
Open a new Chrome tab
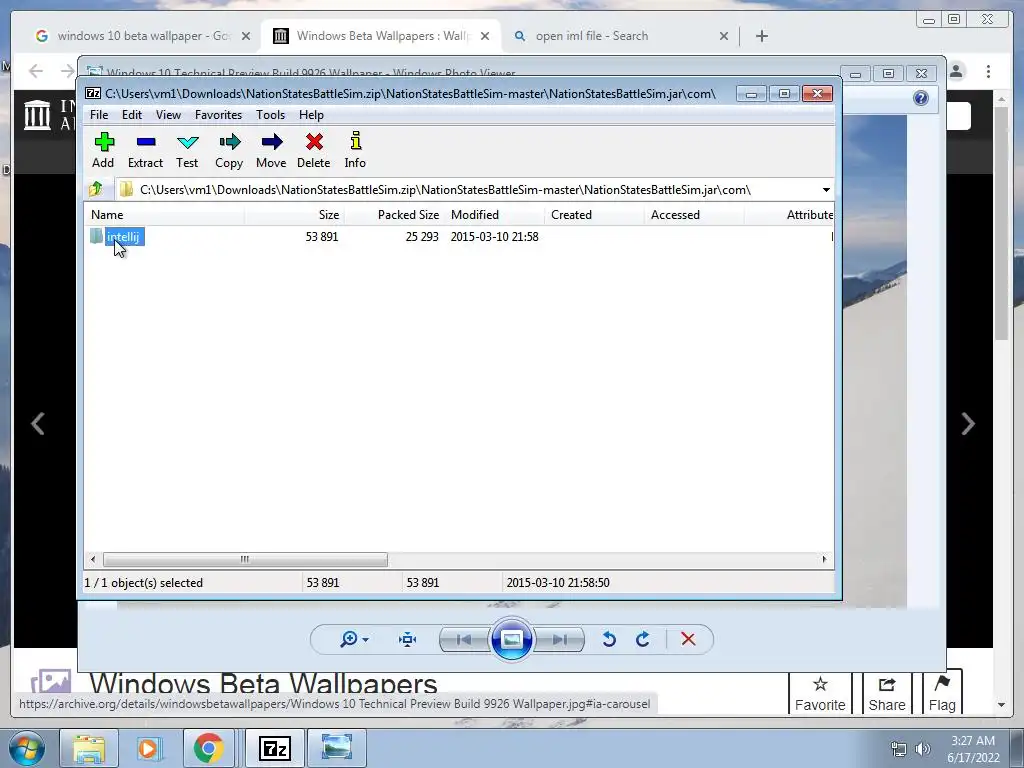click(761, 36)
